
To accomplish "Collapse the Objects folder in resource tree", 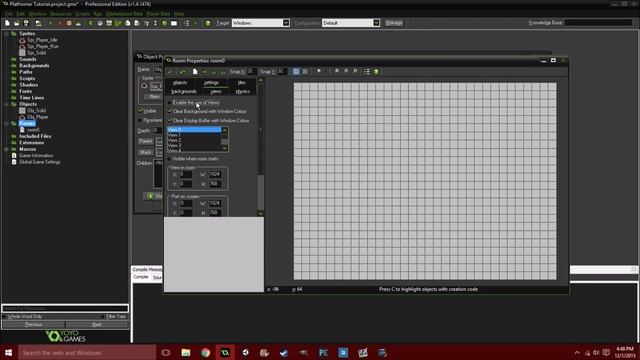I will 6,104.
